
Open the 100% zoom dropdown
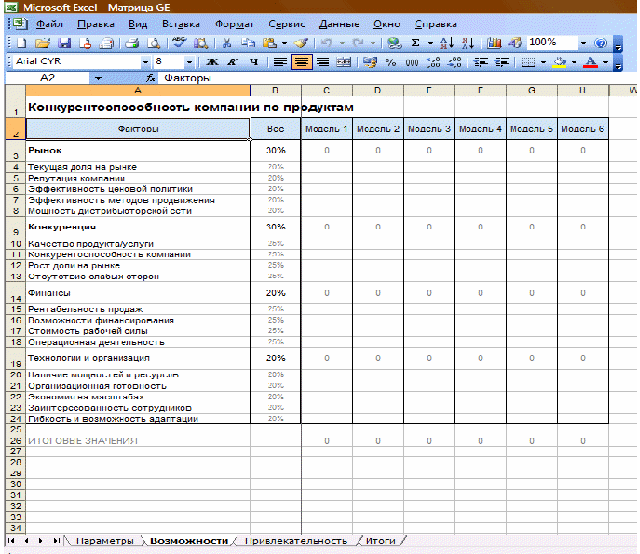coord(584,43)
